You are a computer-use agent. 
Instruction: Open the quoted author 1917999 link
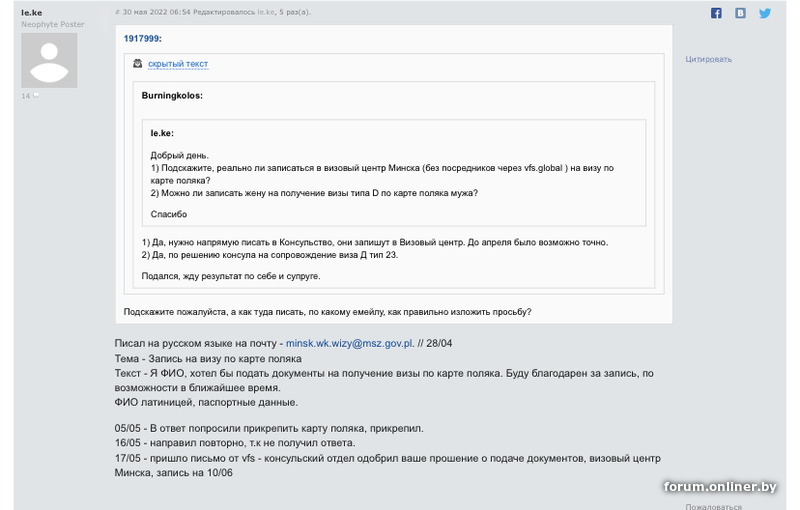click(x=141, y=38)
